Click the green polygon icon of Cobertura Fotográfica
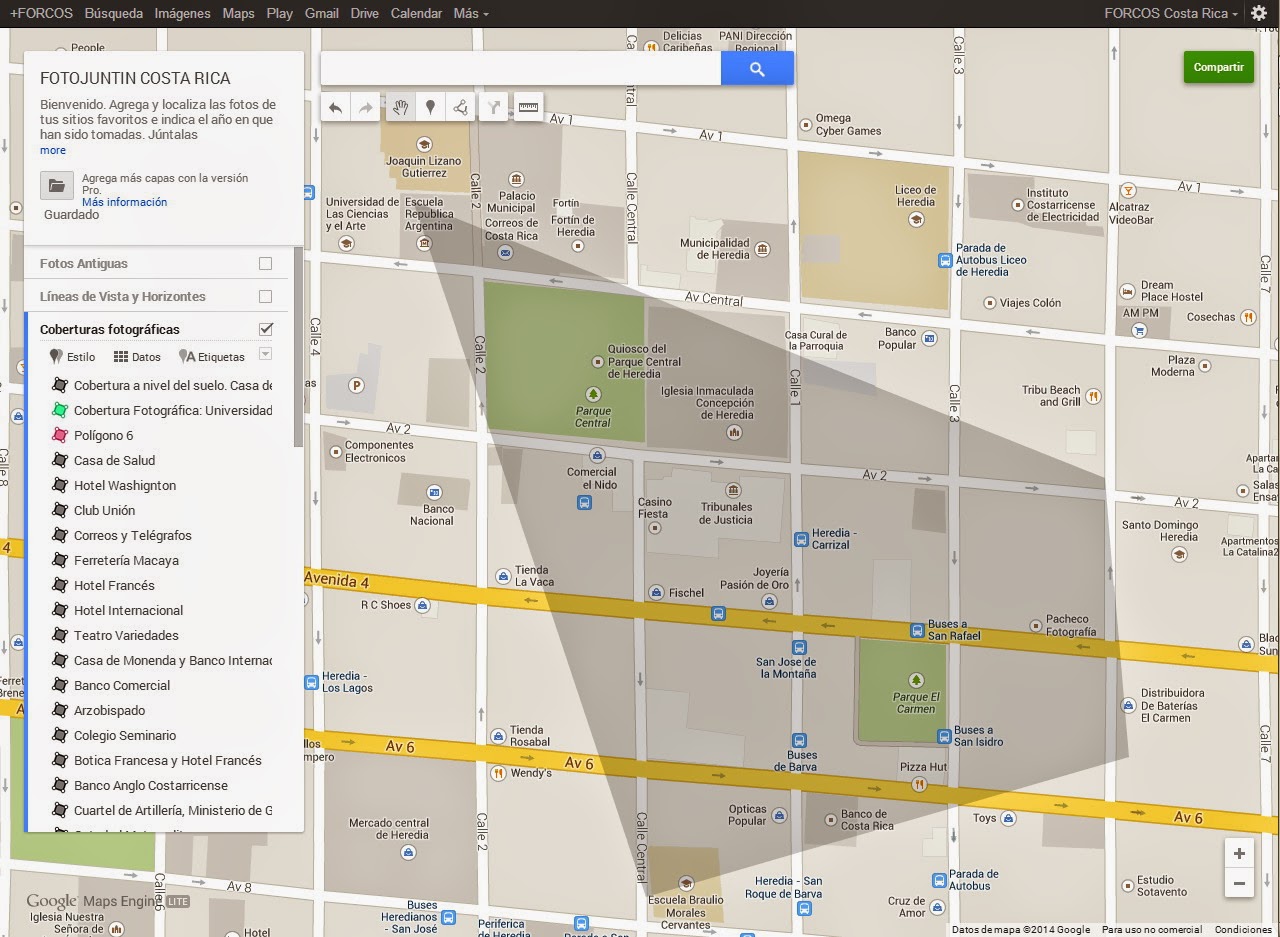This screenshot has height=937, width=1280. click(x=59, y=410)
